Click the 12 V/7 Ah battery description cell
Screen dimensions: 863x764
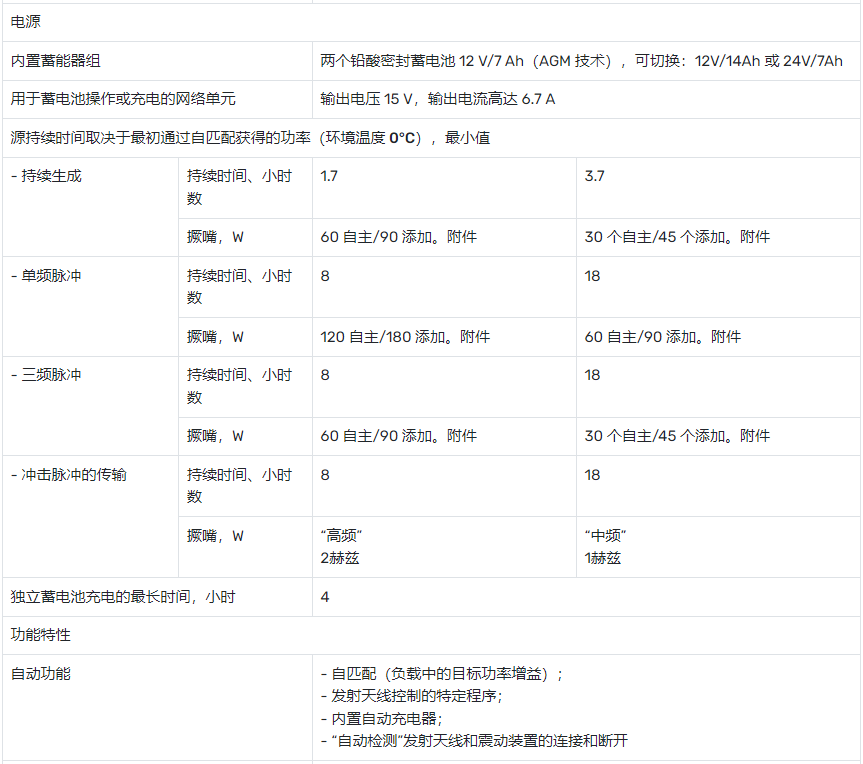point(581,61)
